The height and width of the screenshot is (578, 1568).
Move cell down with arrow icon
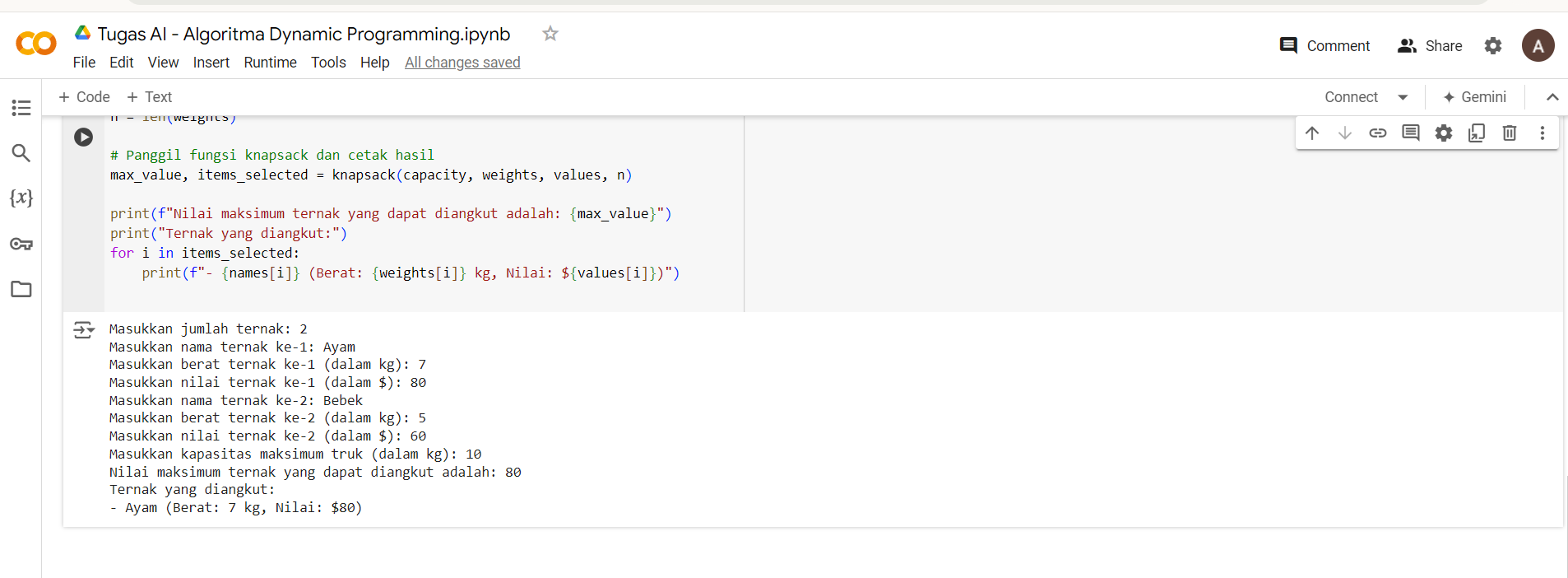1345,133
